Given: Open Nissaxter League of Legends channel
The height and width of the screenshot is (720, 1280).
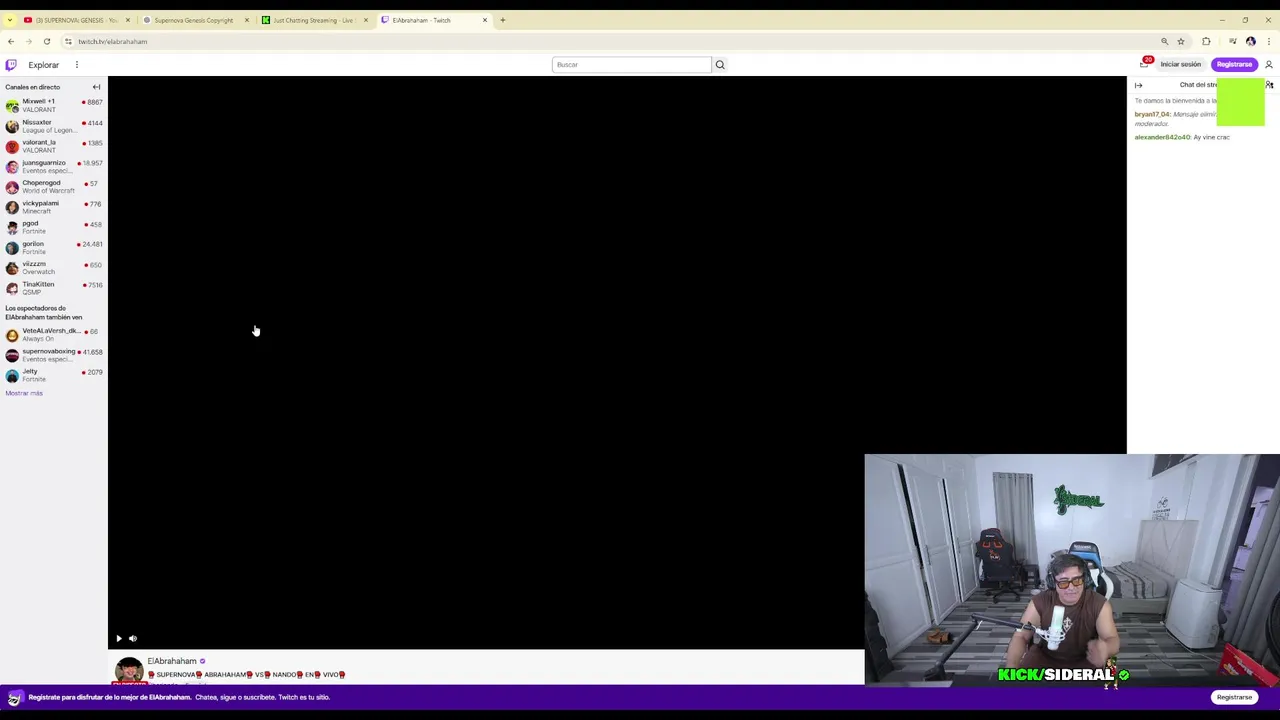Looking at the screenshot, I should 54,126.
